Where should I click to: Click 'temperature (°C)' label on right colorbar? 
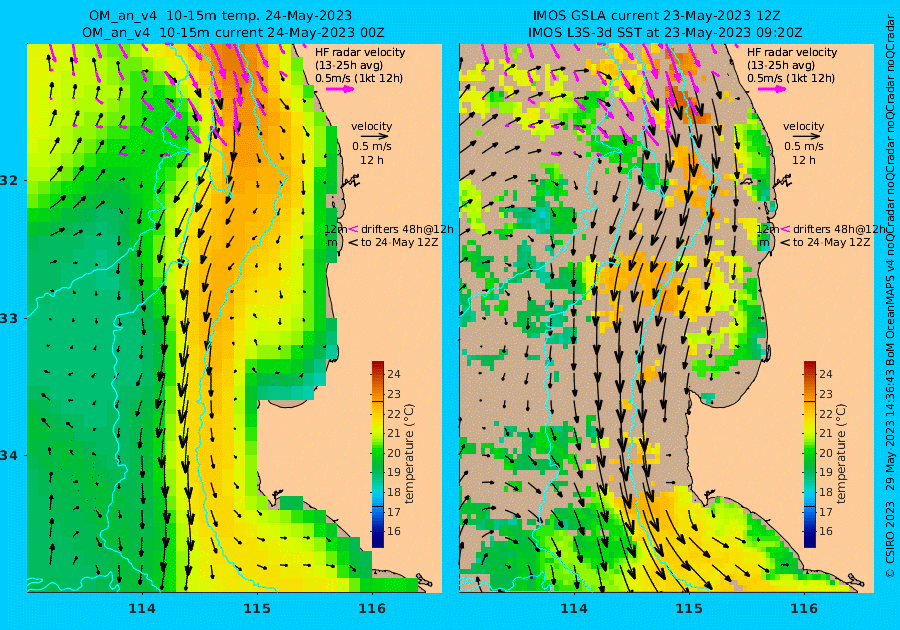tap(840, 453)
